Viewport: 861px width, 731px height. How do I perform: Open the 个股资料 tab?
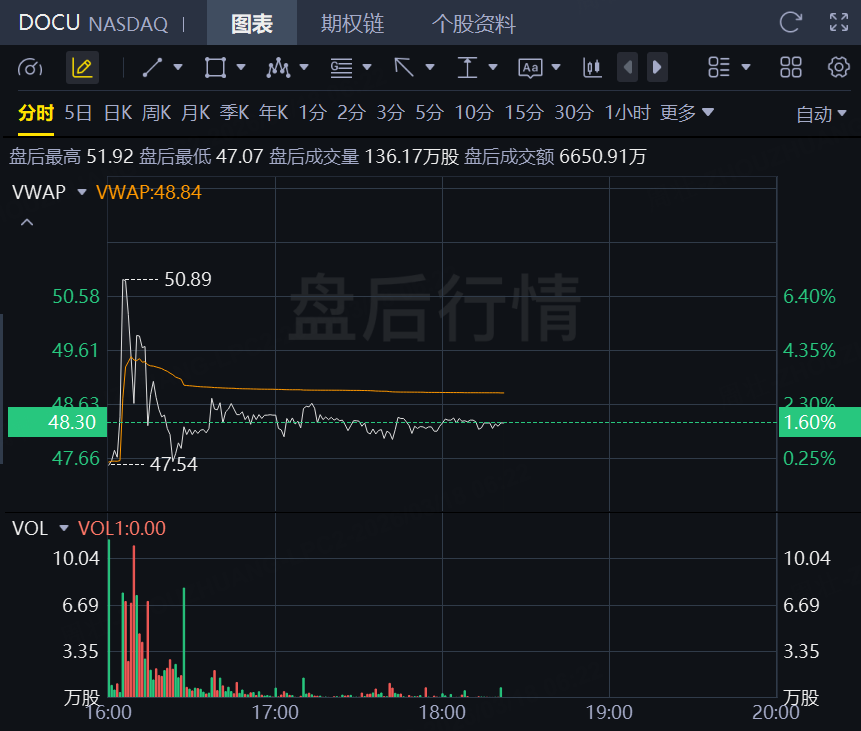[x=473, y=23]
